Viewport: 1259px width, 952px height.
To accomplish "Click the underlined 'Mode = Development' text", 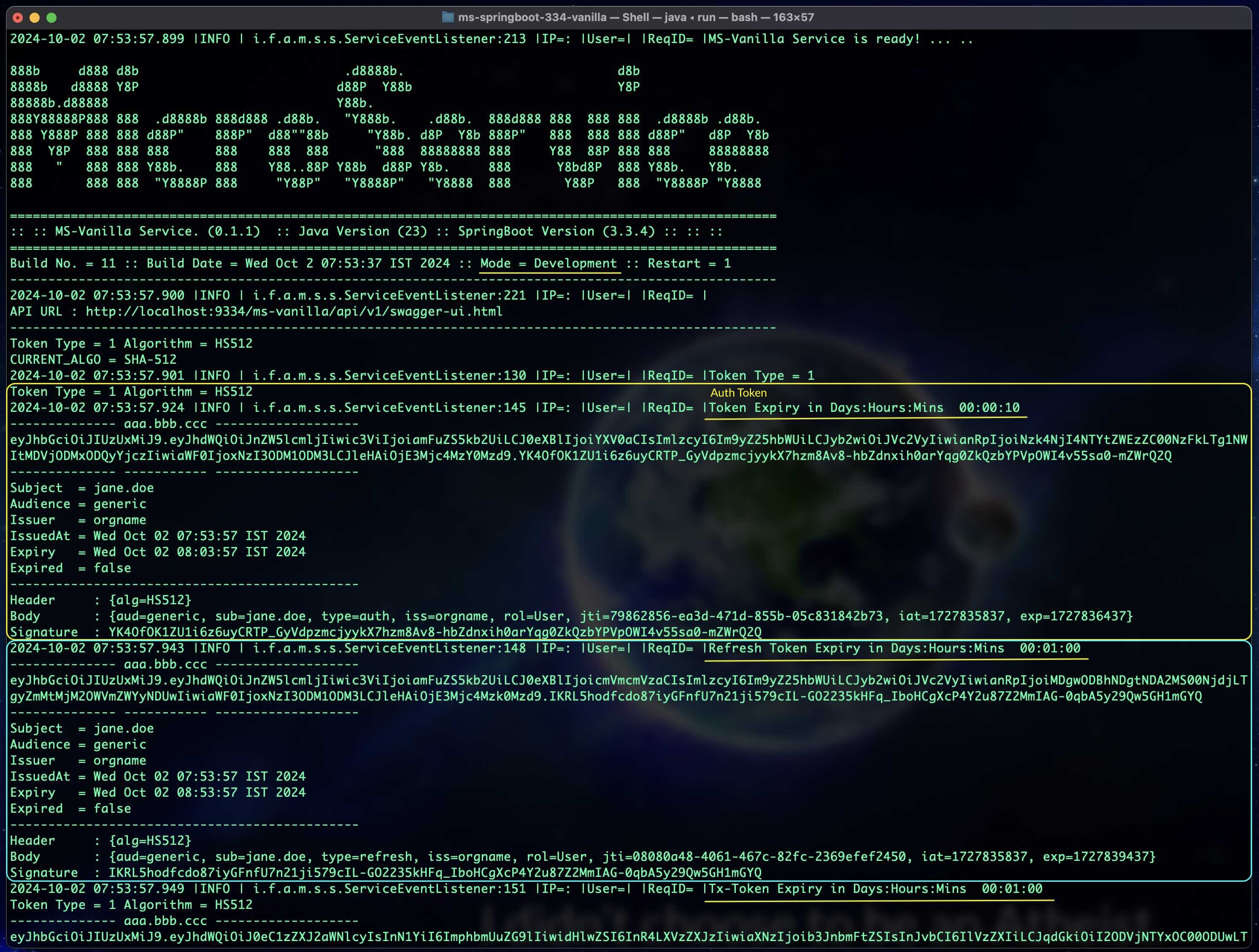I will (548, 263).
